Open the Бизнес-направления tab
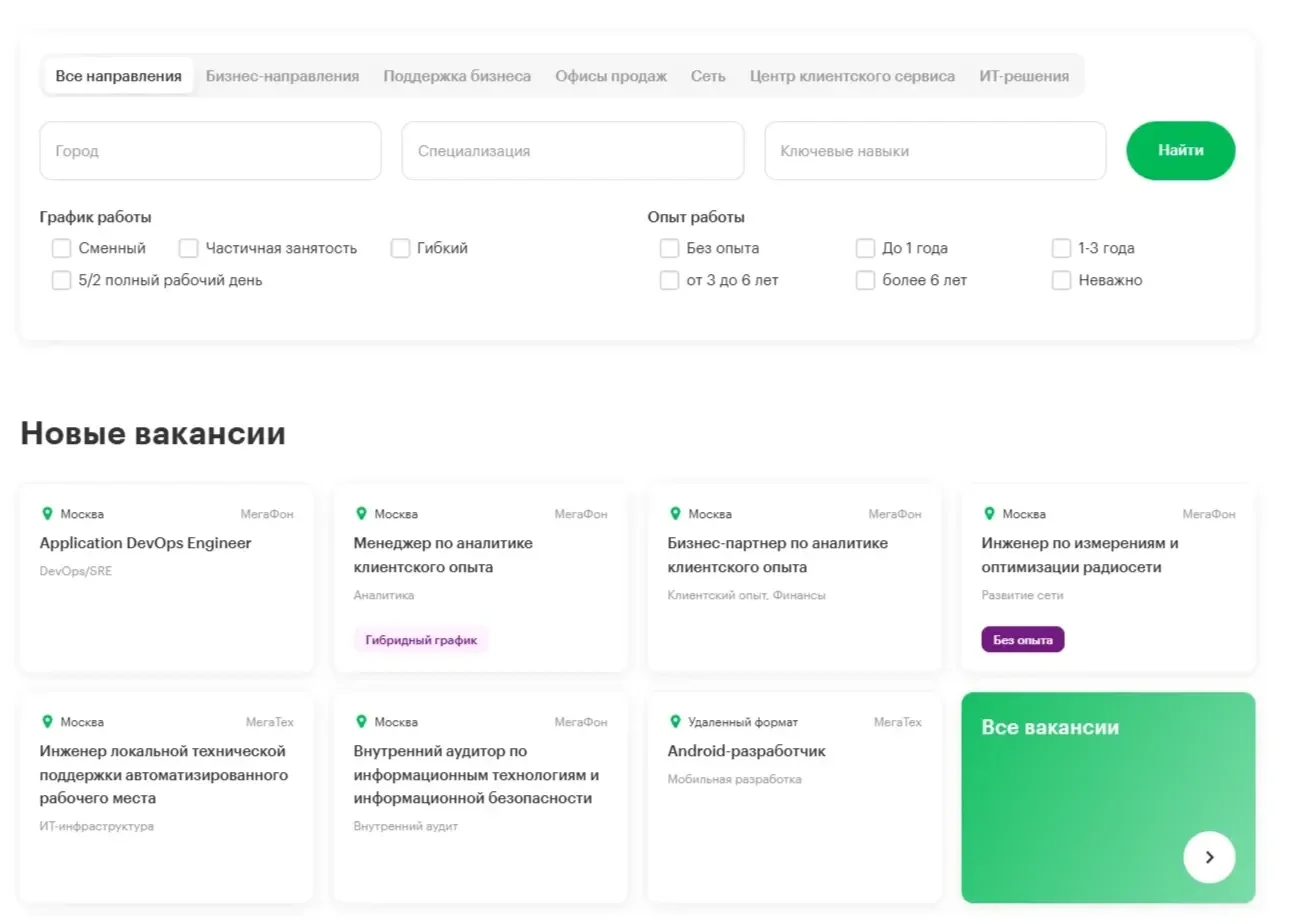Screen dimensions: 1299x924 tap(282, 76)
